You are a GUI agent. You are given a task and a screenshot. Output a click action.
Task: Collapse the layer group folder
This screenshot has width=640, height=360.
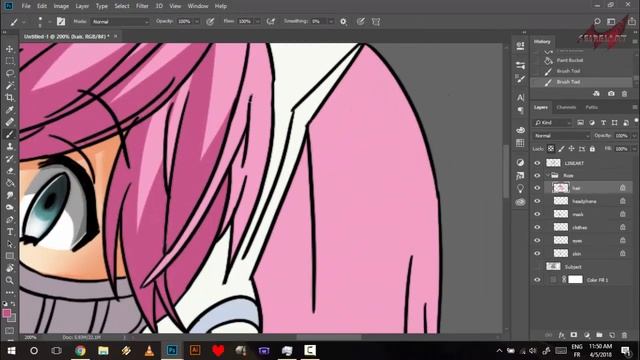[x=547, y=175]
